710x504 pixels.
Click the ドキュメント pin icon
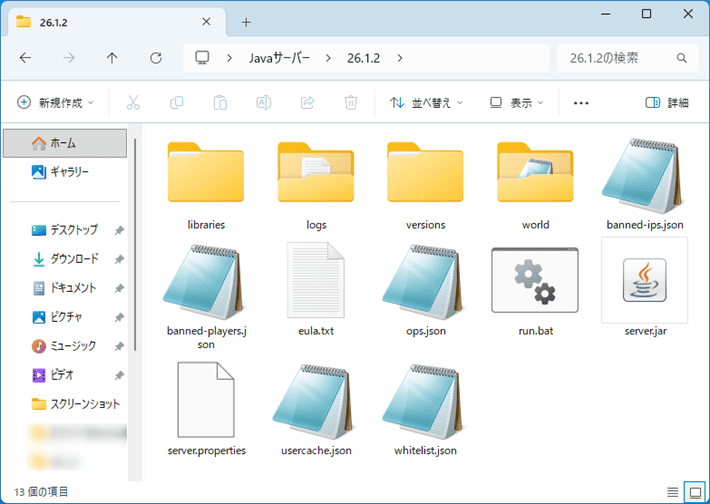click(119, 288)
